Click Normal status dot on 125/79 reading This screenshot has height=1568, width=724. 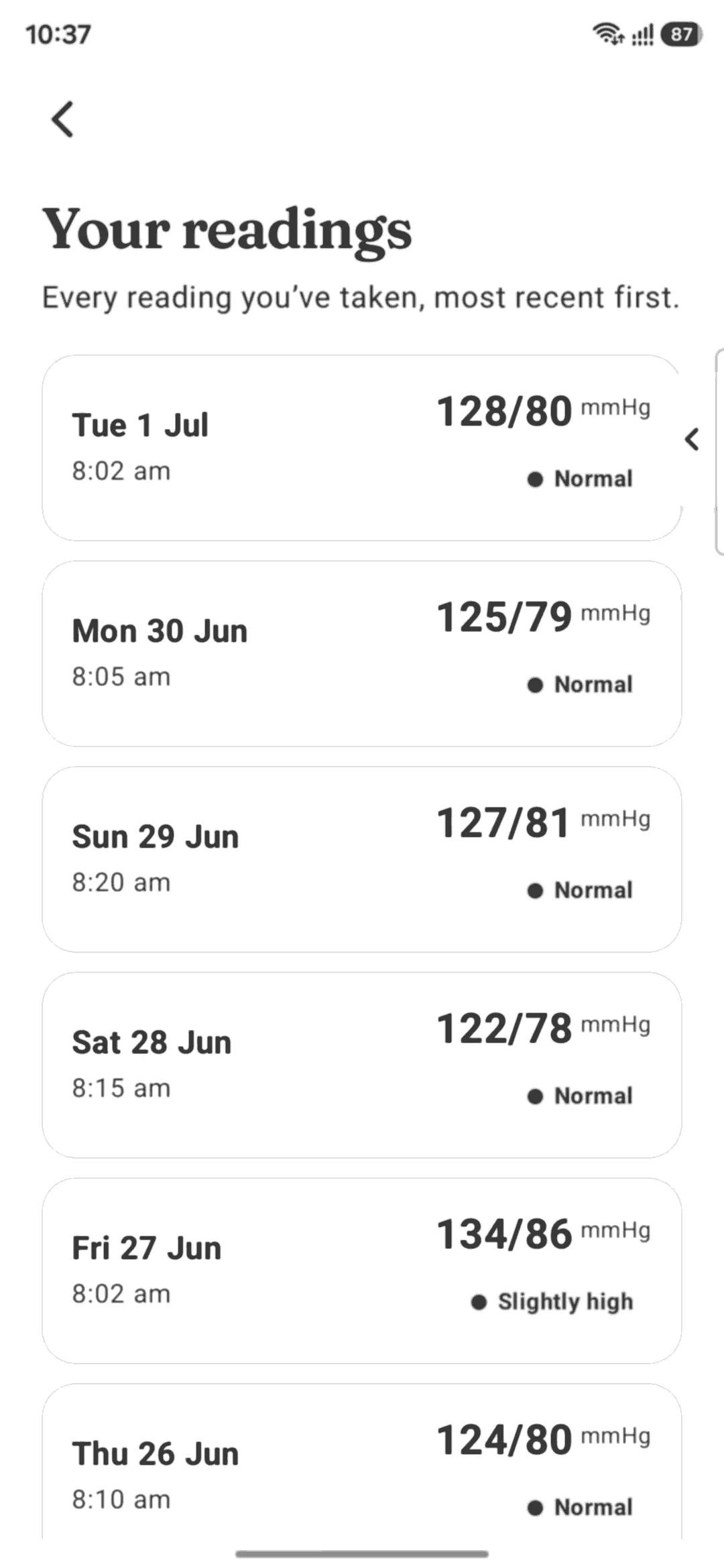(535, 685)
